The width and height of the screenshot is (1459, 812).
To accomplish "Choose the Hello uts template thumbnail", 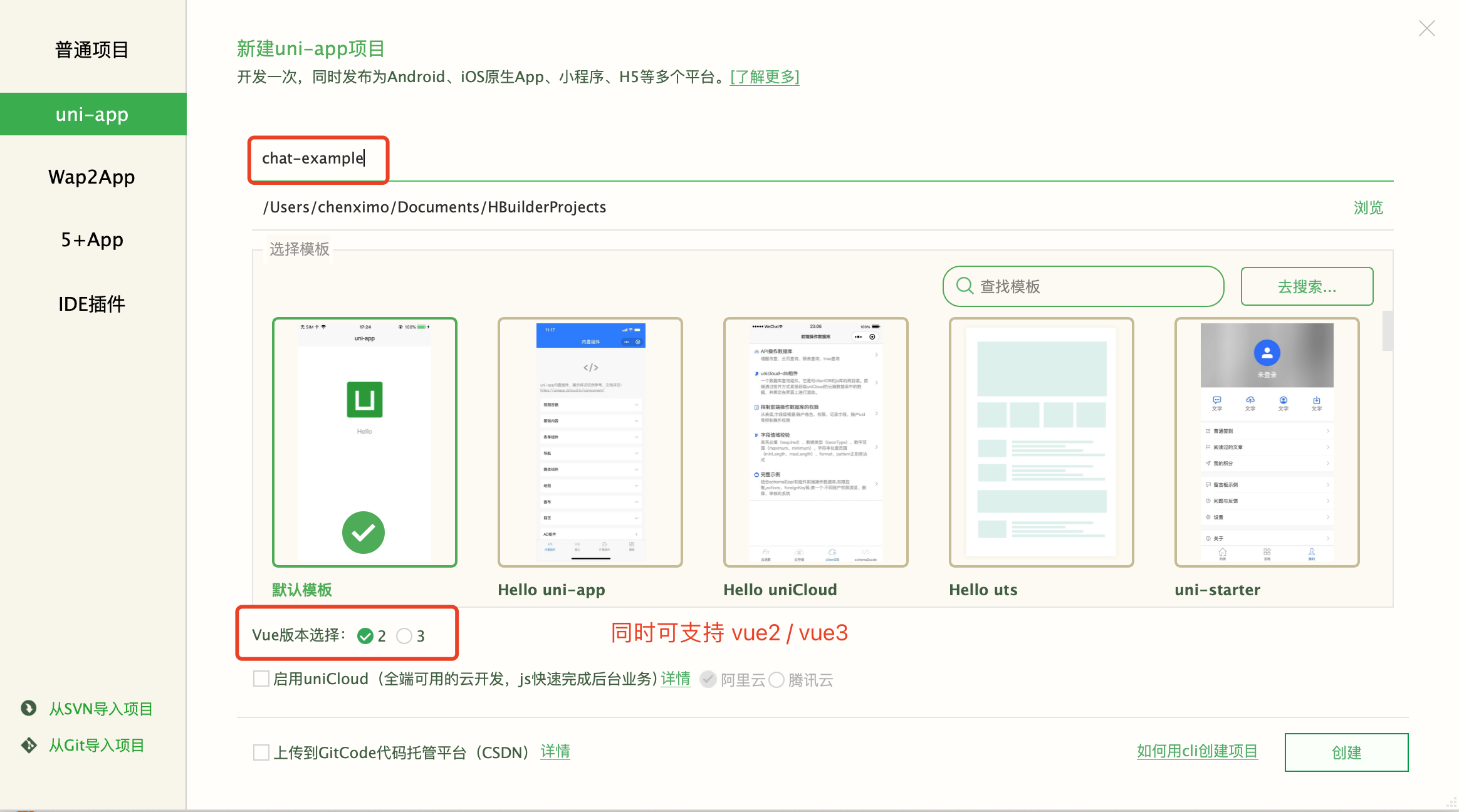I will (1042, 442).
